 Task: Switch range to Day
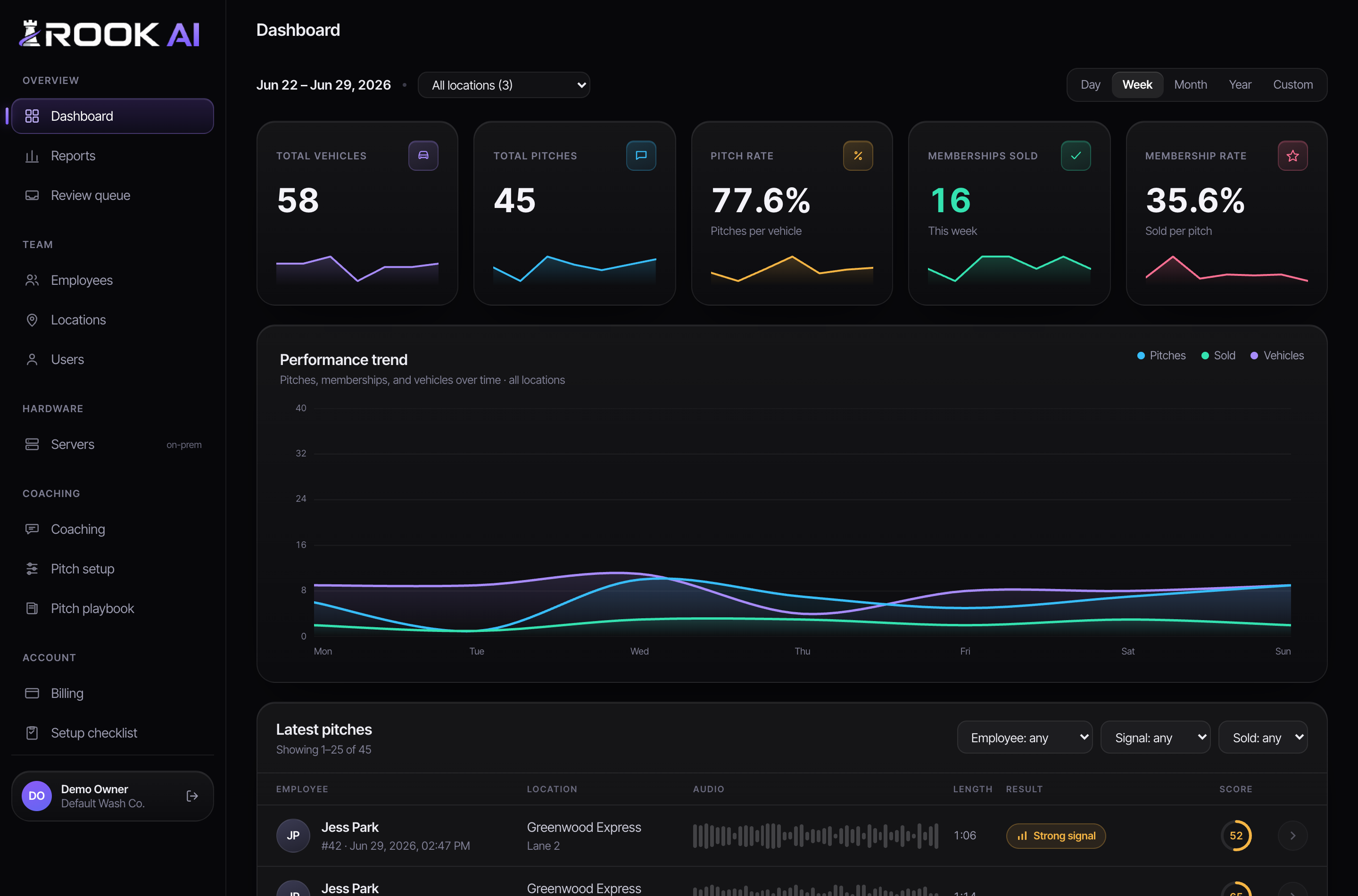pos(1090,84)
